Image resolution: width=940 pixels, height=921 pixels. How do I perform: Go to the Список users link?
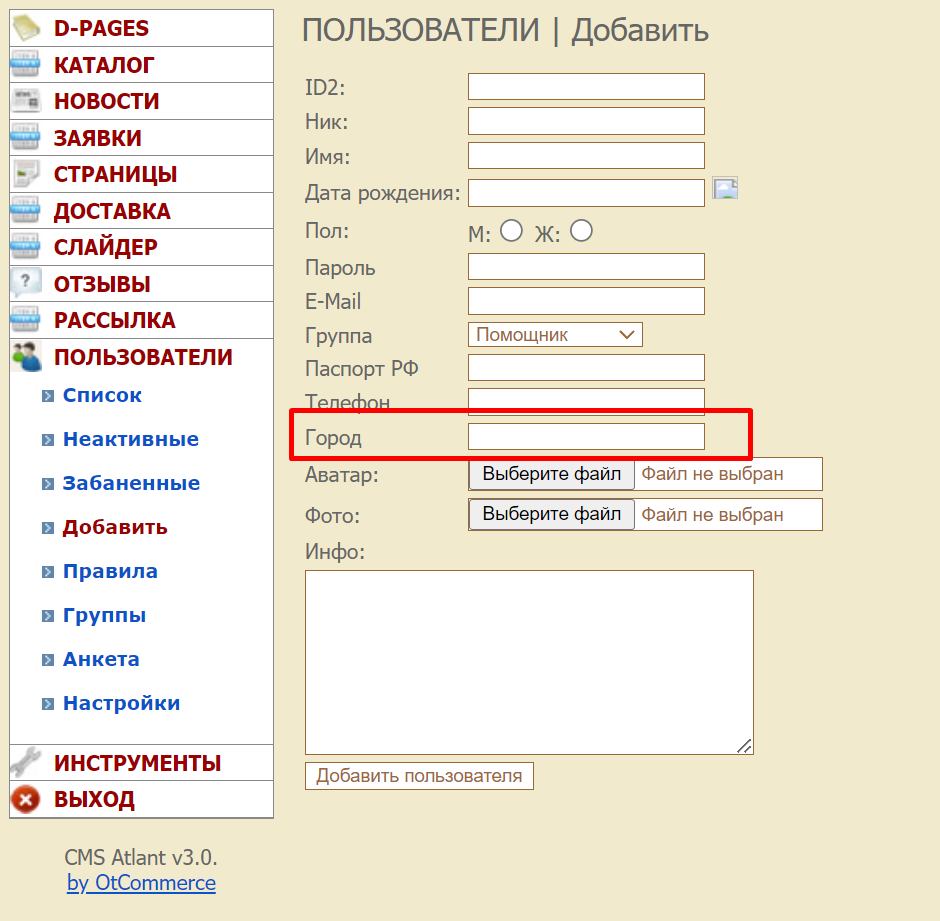(102, 395)
